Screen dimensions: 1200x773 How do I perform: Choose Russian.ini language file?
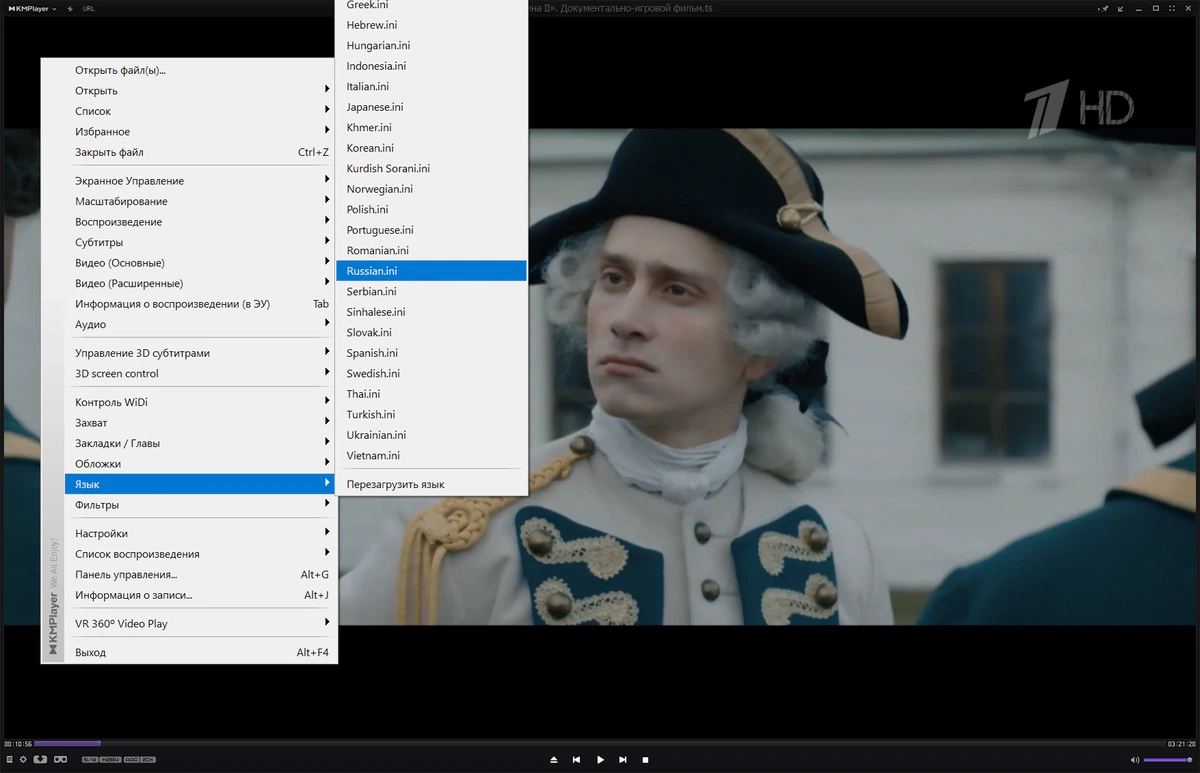click(x=432, y=271)
